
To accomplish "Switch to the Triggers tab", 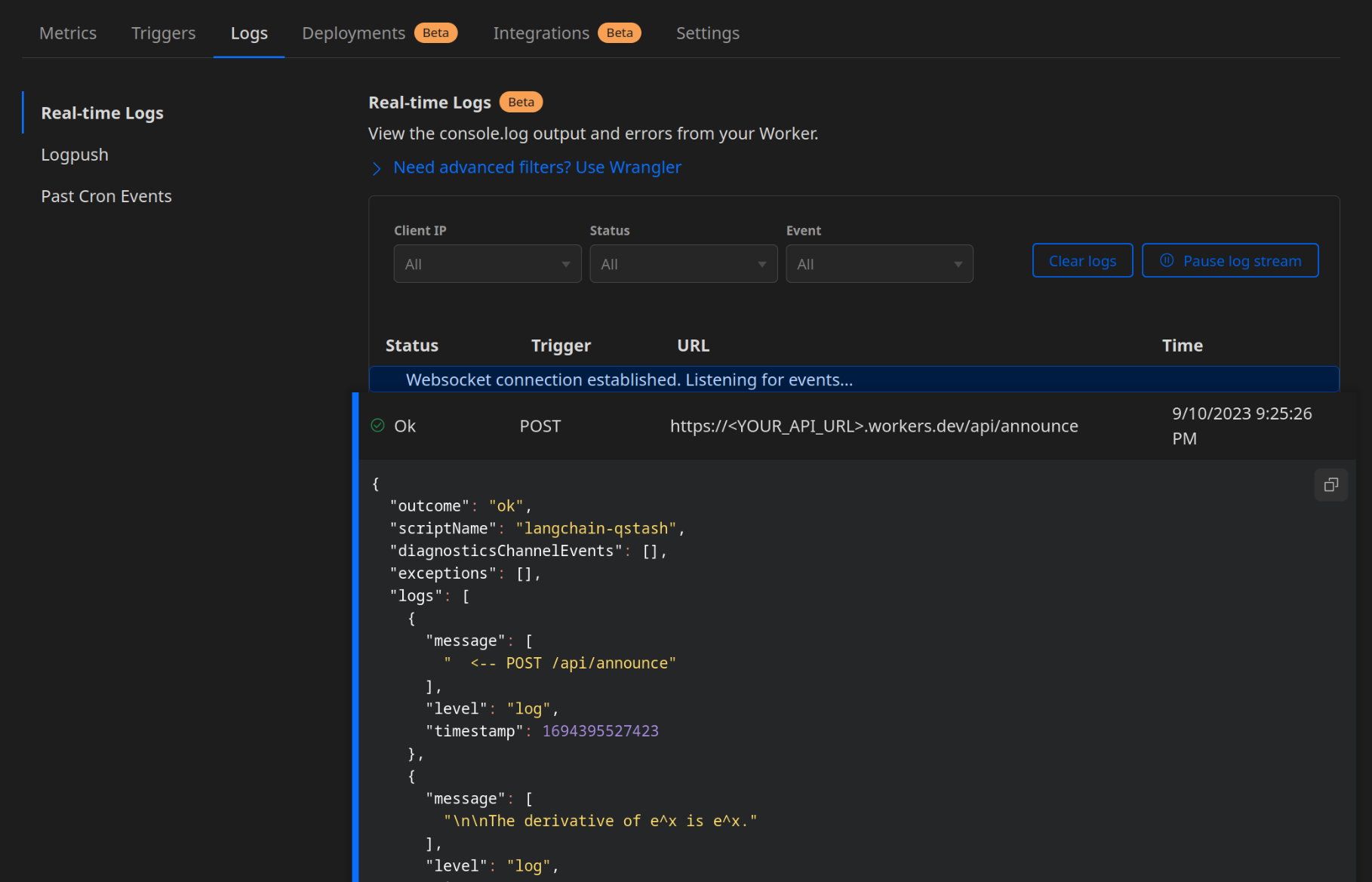I will [x=163, y=33].
